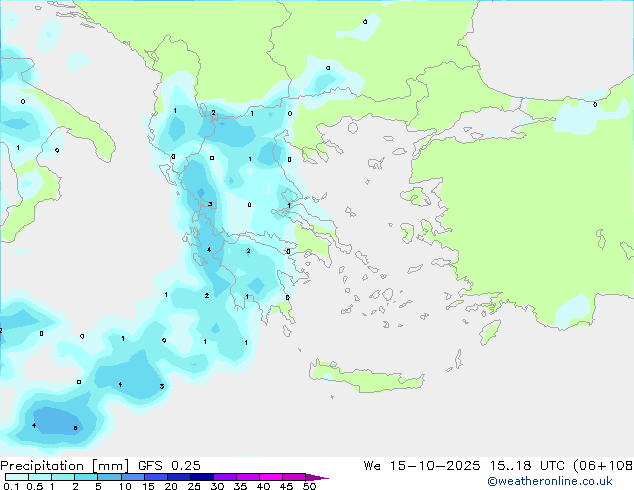
Task: Click the 40–45 mm magenta swatch
Action: (271, 477)
